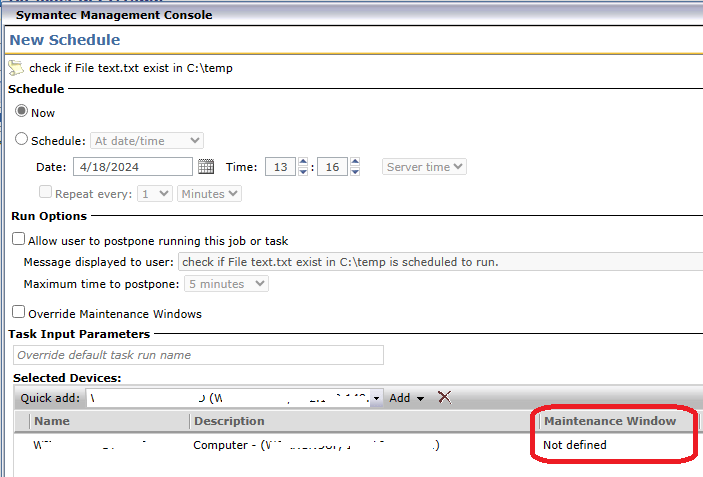Image resolution: width=703 pixels, height=477 pixels.
Task: Check Override Maintenance Windows
Action: pos(18,313)
